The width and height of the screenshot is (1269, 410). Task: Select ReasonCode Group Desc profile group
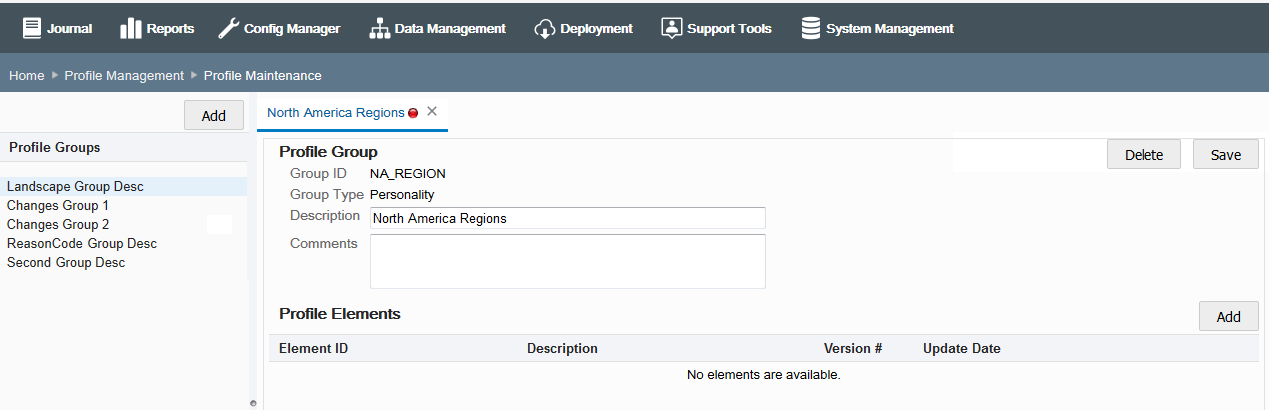tap(82, 244)
